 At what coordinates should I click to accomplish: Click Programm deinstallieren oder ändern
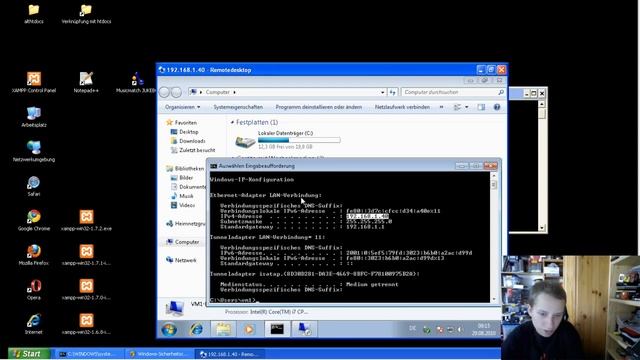(318, 107)
